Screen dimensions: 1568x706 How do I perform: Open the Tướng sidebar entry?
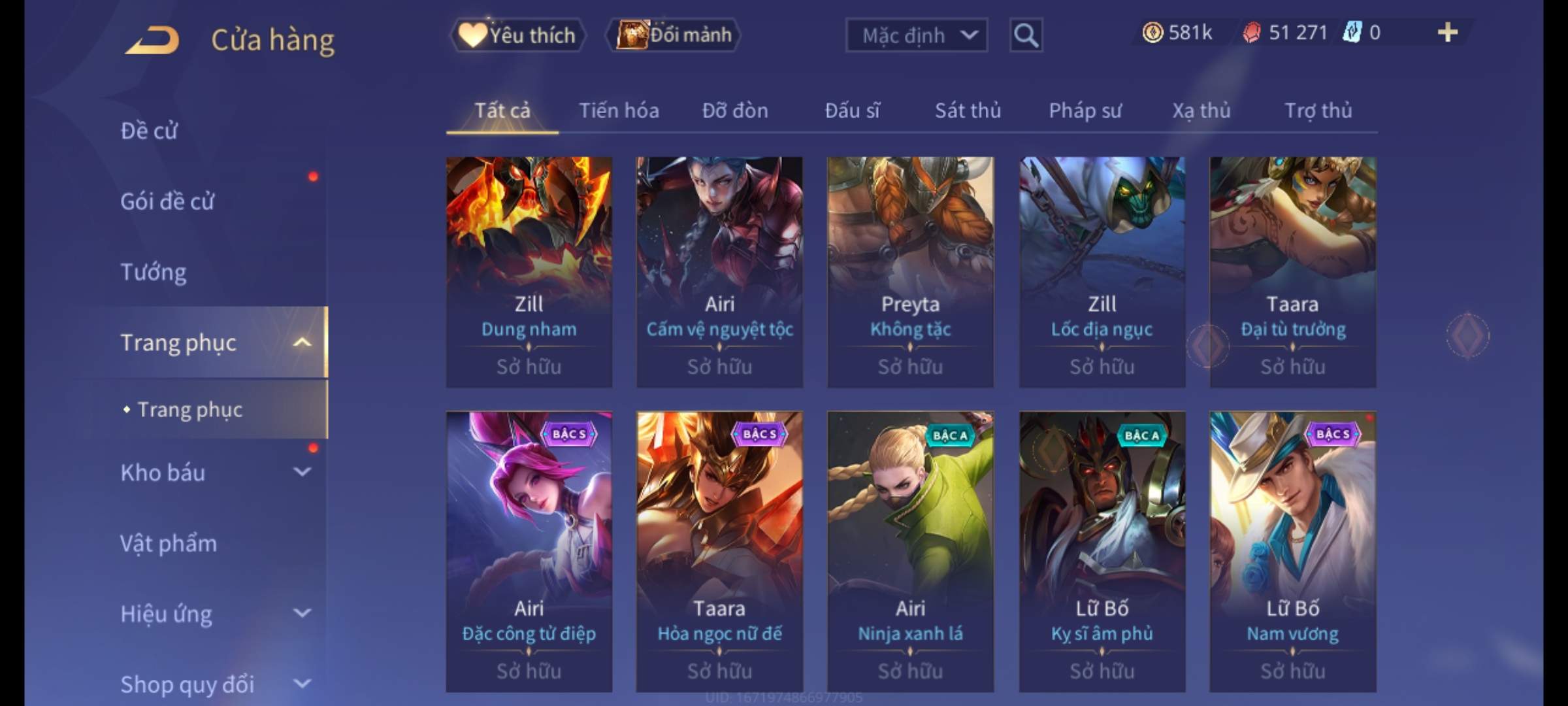click(154, 272)
